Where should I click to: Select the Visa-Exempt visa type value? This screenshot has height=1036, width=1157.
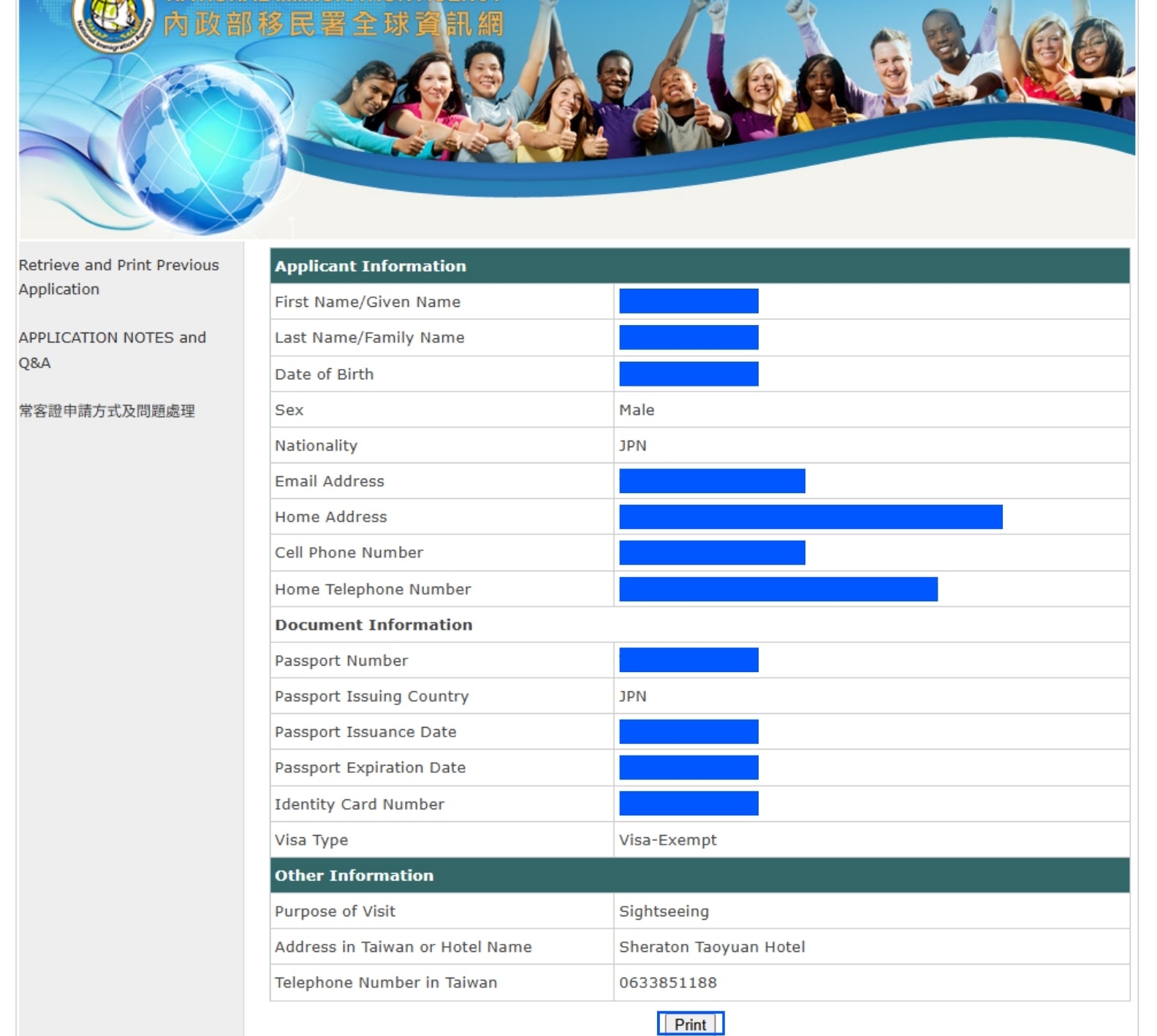tap(667, 840)
